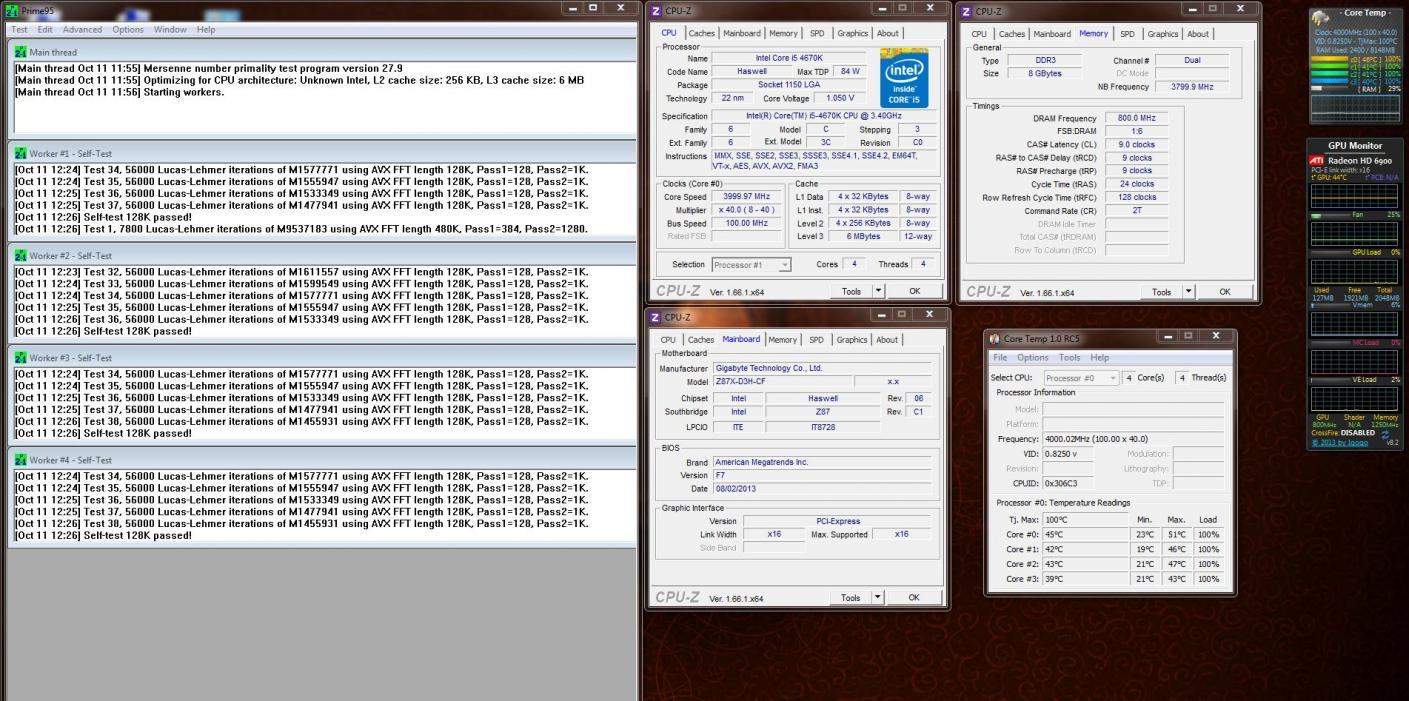The image size is (1409, 701).
Task: Click Tools button in CPU-Z CPU window
Action: [x=850, y=291]
